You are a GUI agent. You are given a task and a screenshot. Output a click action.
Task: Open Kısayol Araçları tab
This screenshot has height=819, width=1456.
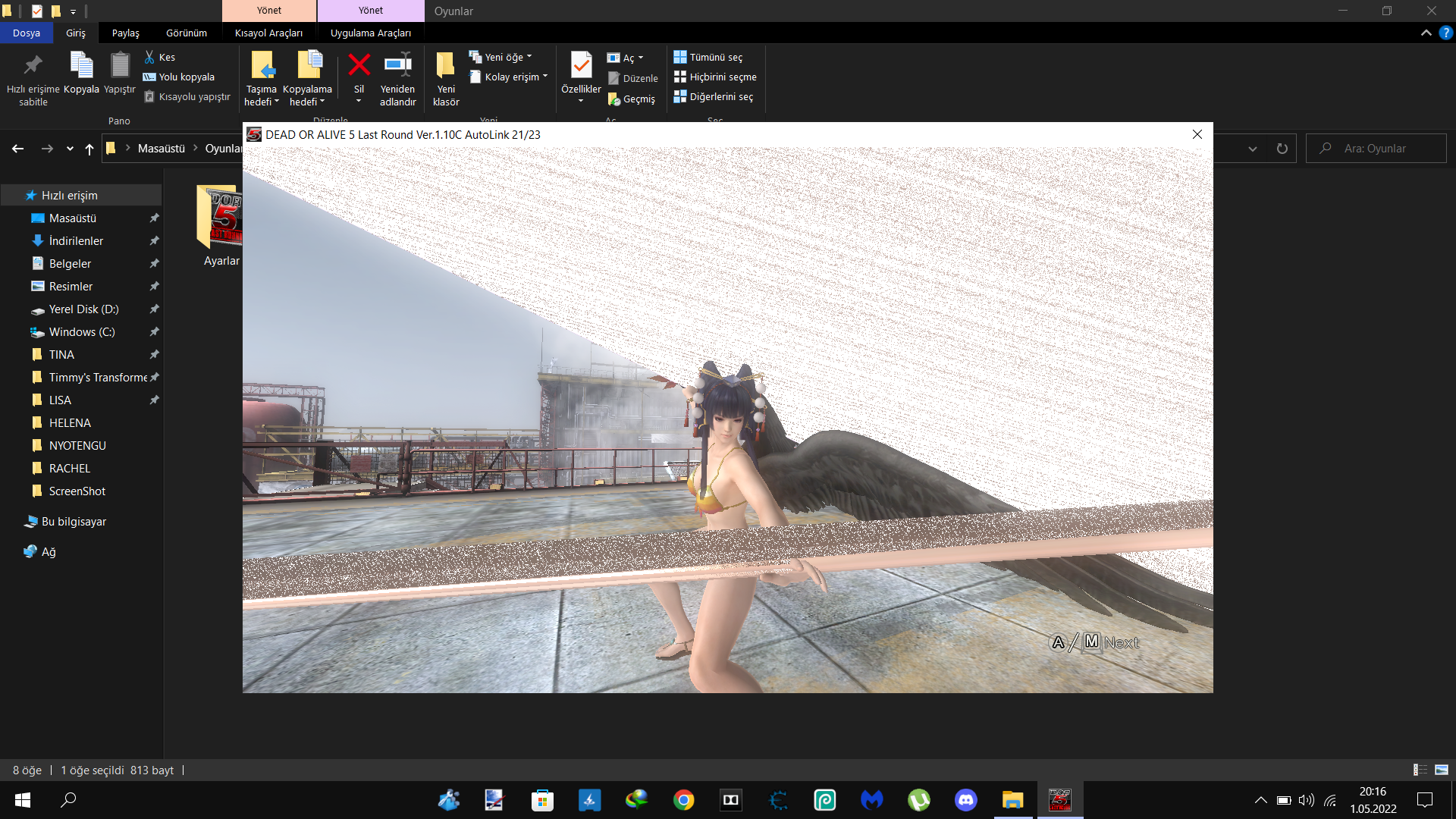point(268,33)
